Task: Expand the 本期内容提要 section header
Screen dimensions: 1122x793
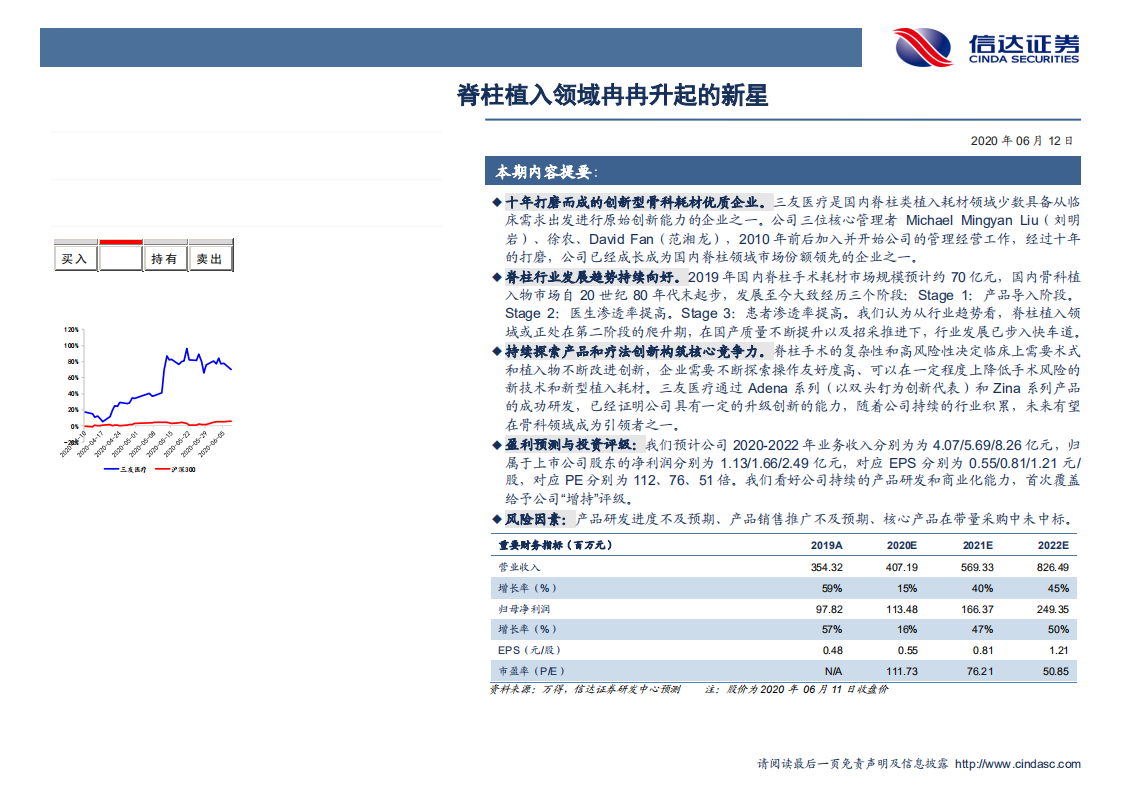Action: (545, 169)
